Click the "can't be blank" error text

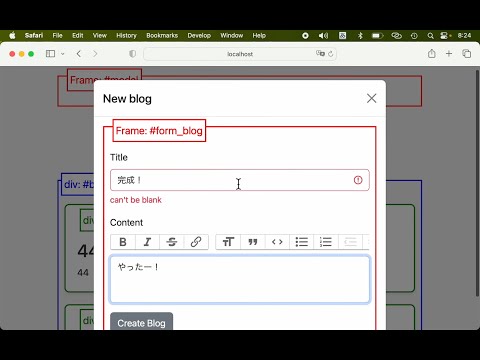click(136, 200)
